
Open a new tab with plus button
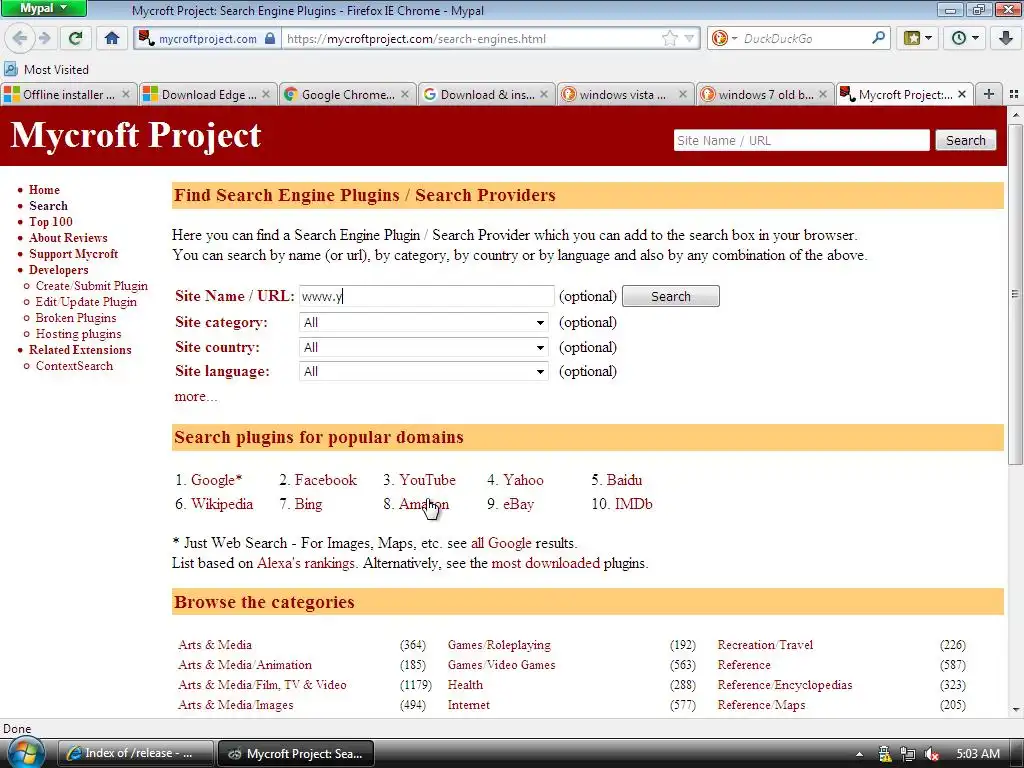pyautogui.click(x=989, y=94)
